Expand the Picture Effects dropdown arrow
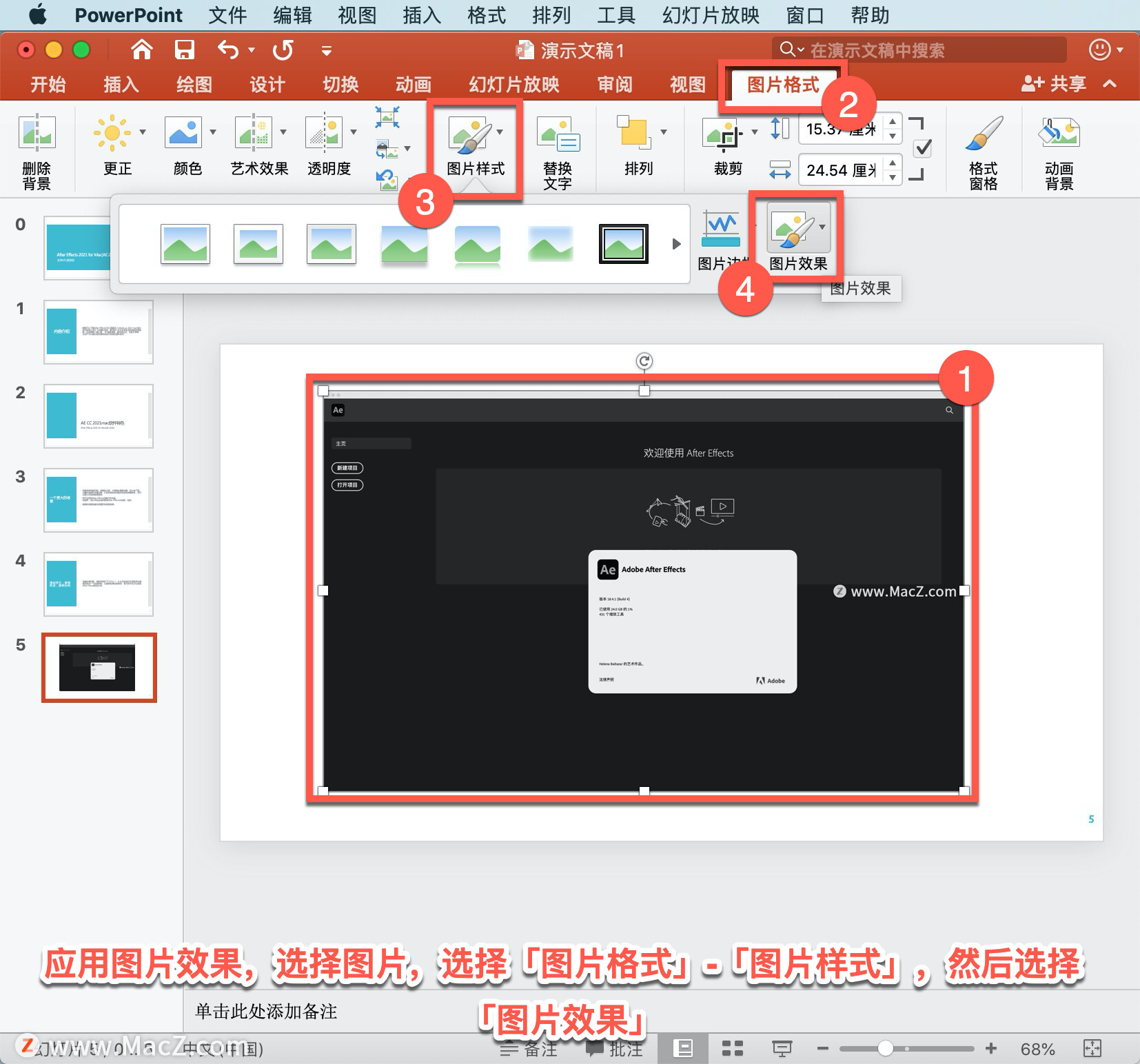Viewport: 1140px width, 1064px height. [822, 227]
